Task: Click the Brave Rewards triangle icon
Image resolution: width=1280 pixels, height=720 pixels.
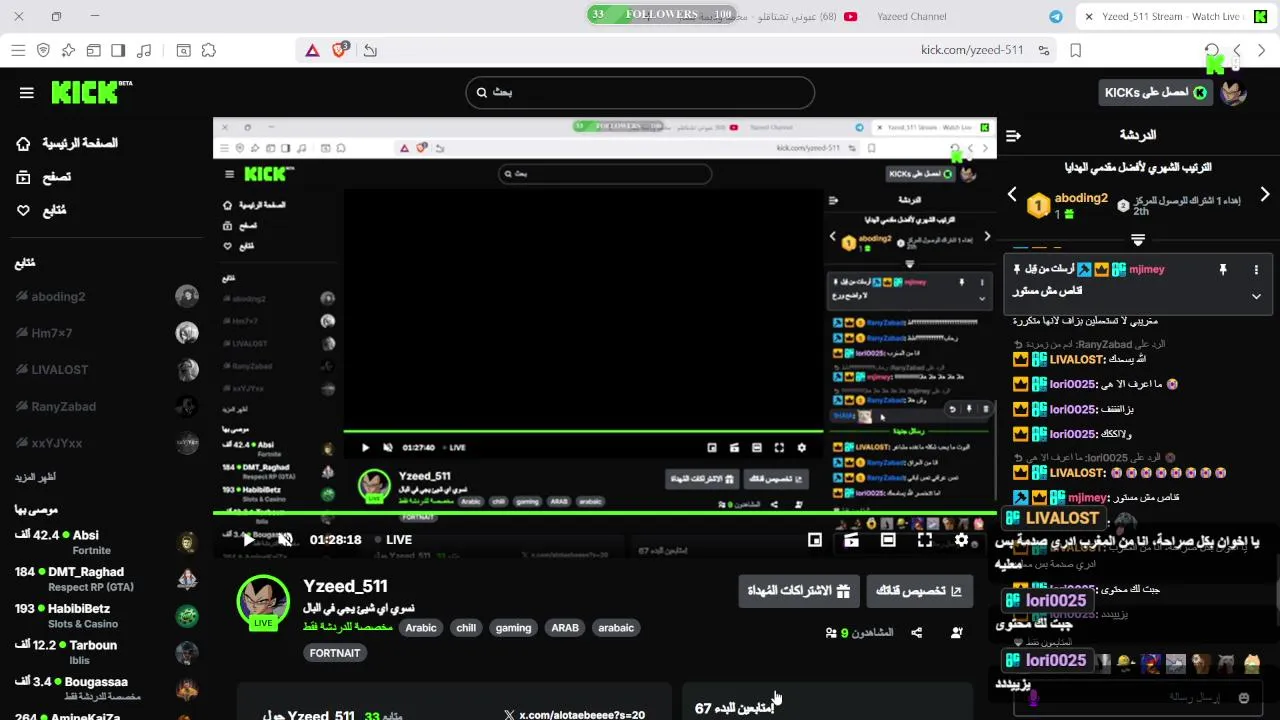Action: click(x=313, y=50)
